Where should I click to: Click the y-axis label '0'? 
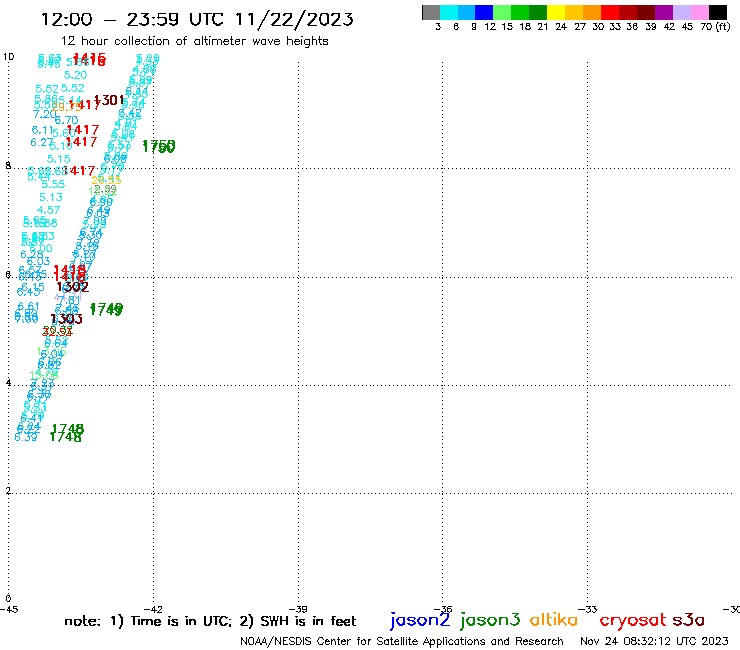pos(8,599)
